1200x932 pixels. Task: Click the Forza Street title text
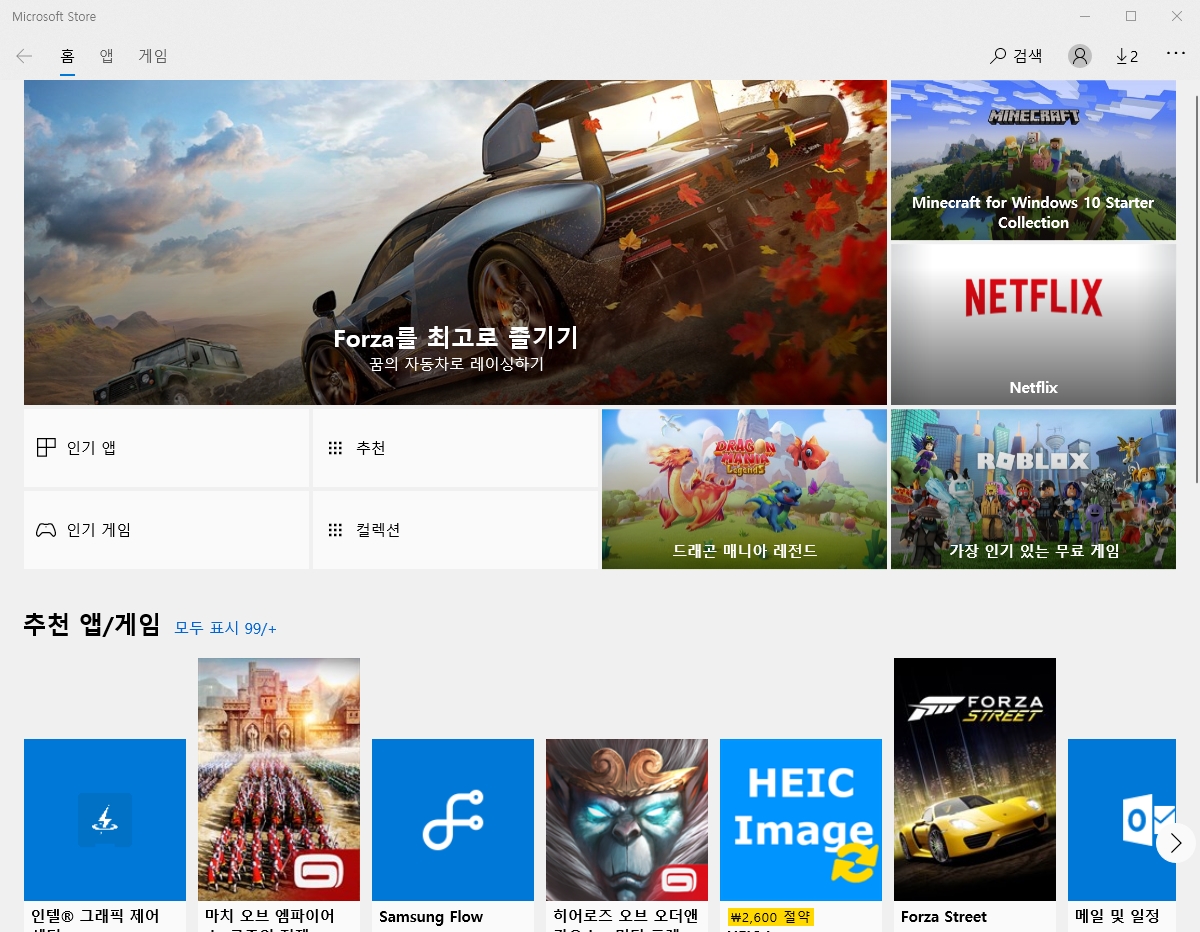click(944, 917)
